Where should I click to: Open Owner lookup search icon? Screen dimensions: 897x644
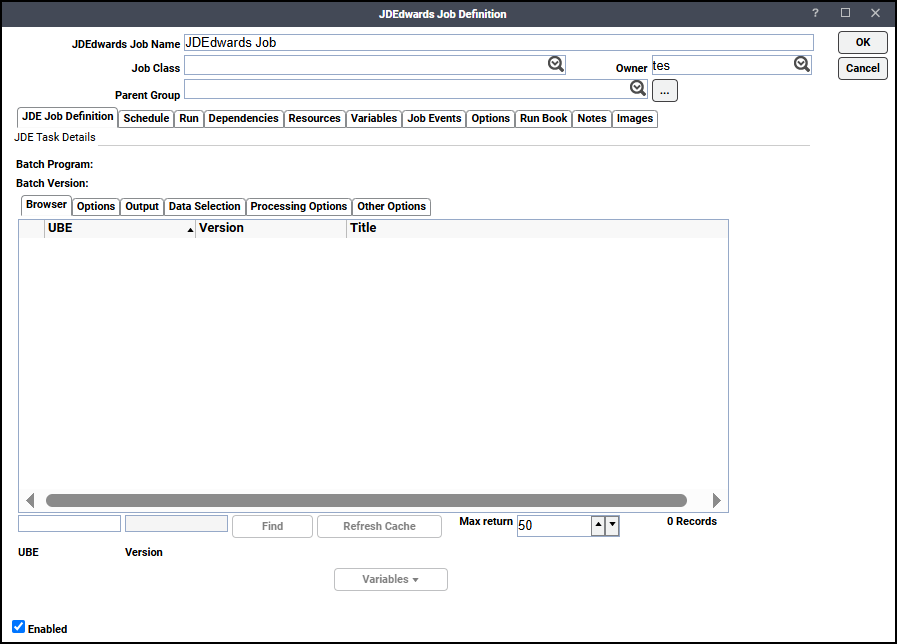tap(801, 64)
